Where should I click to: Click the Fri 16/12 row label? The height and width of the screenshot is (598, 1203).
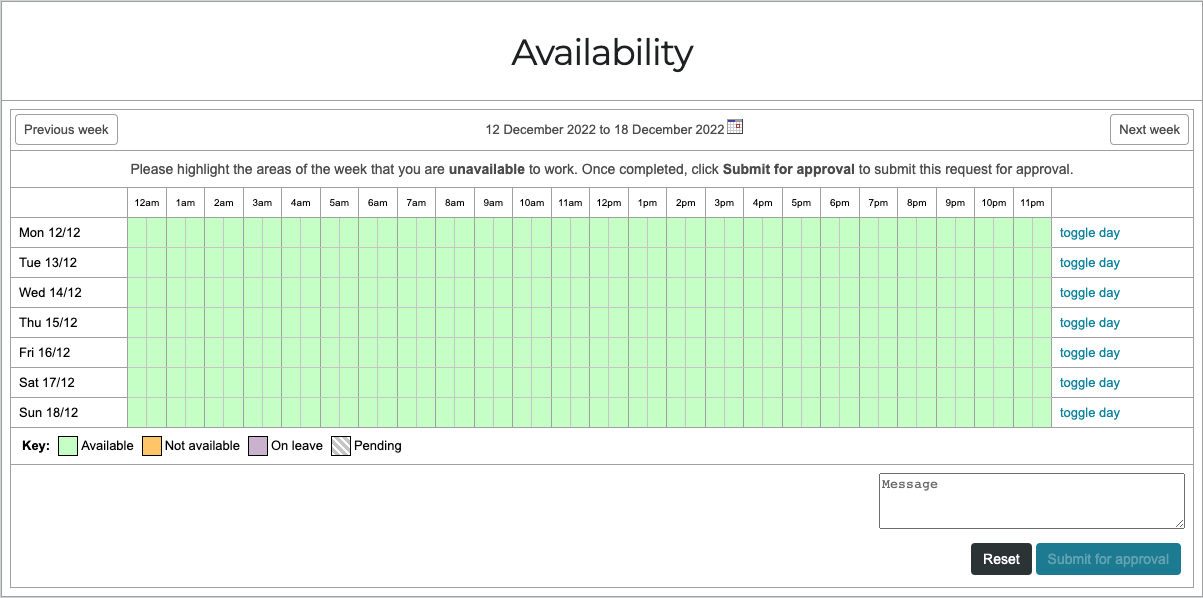(x=45, y=353)
